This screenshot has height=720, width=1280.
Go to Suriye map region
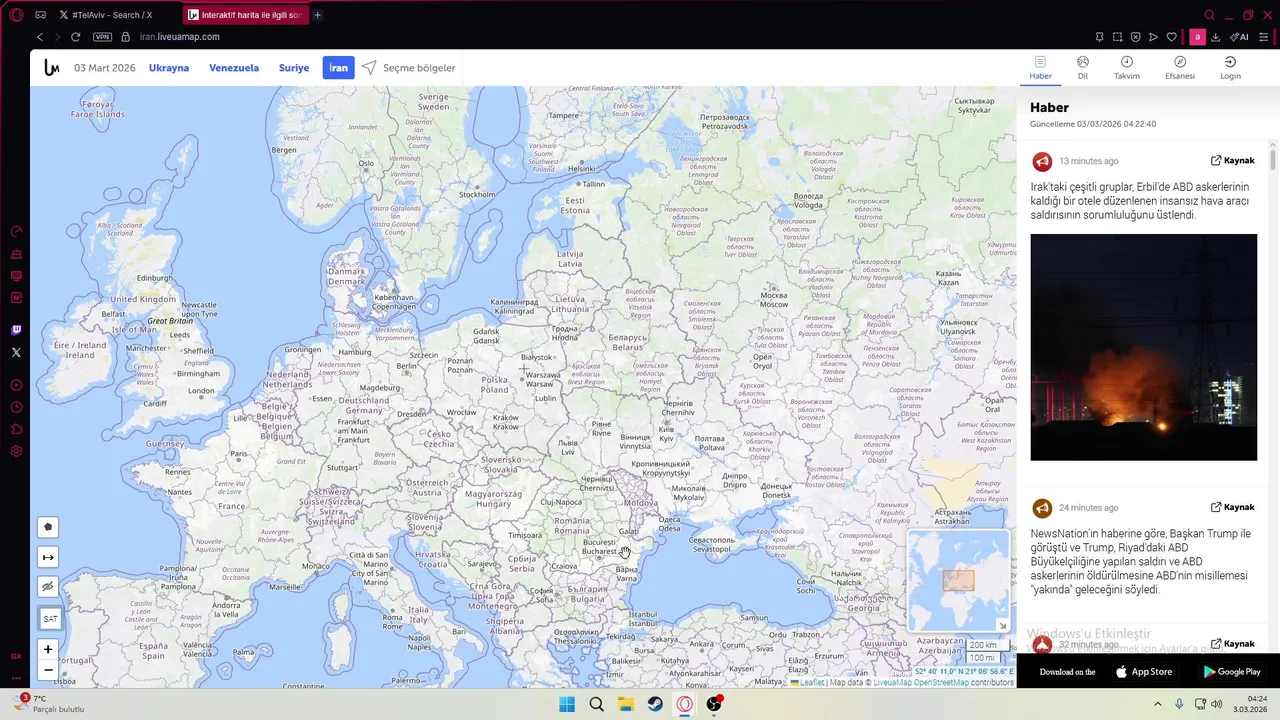[294, 68]
